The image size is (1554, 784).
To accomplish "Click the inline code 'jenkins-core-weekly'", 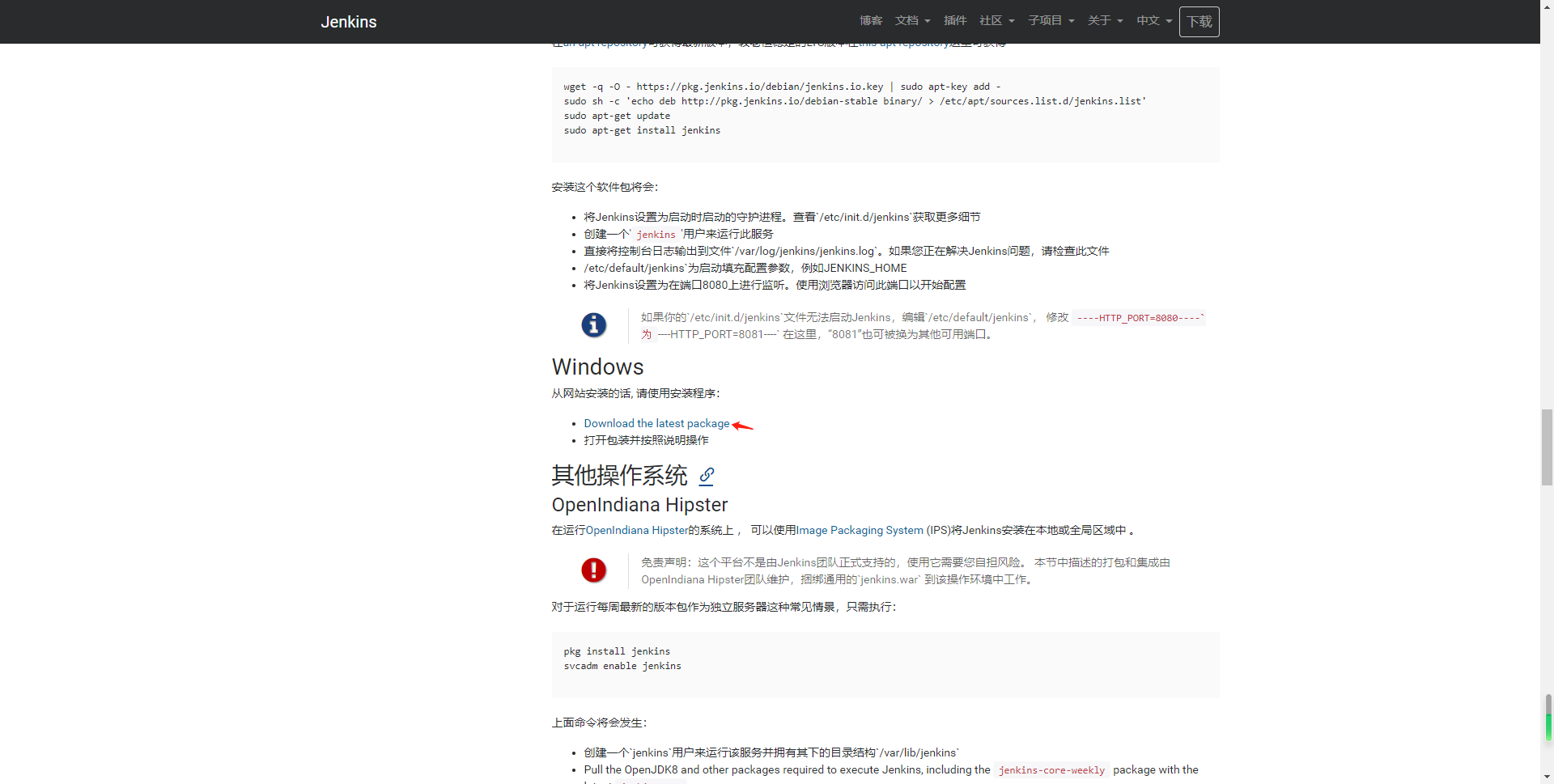I will pyautogui.click(x=1051, y=770).
